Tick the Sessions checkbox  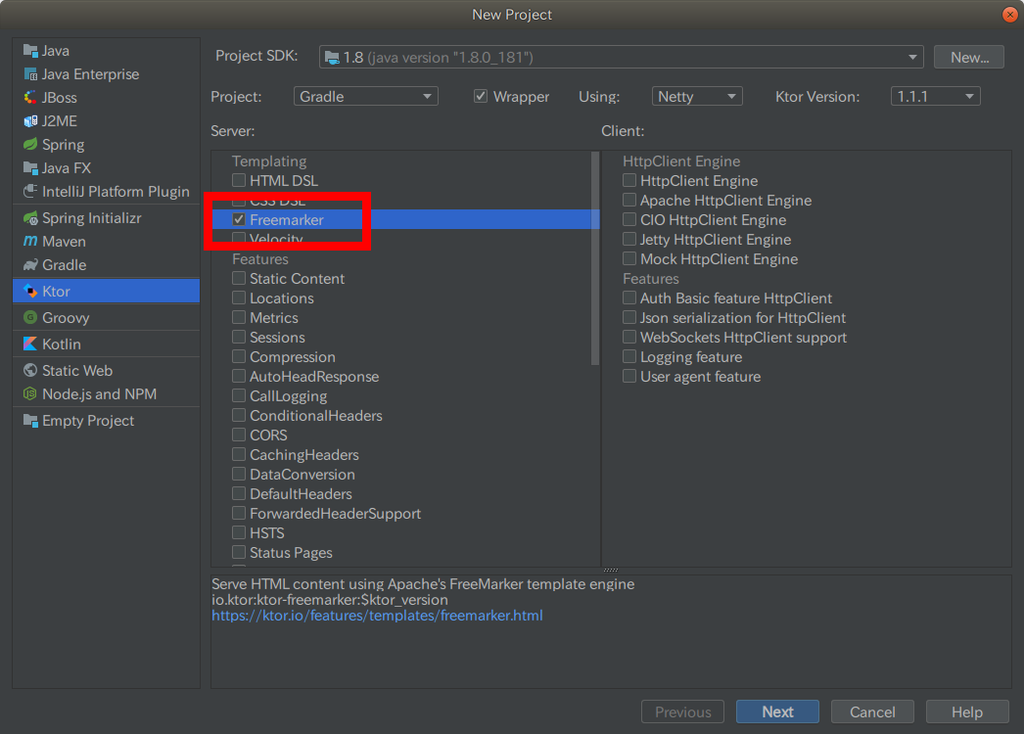pos(239,337)
